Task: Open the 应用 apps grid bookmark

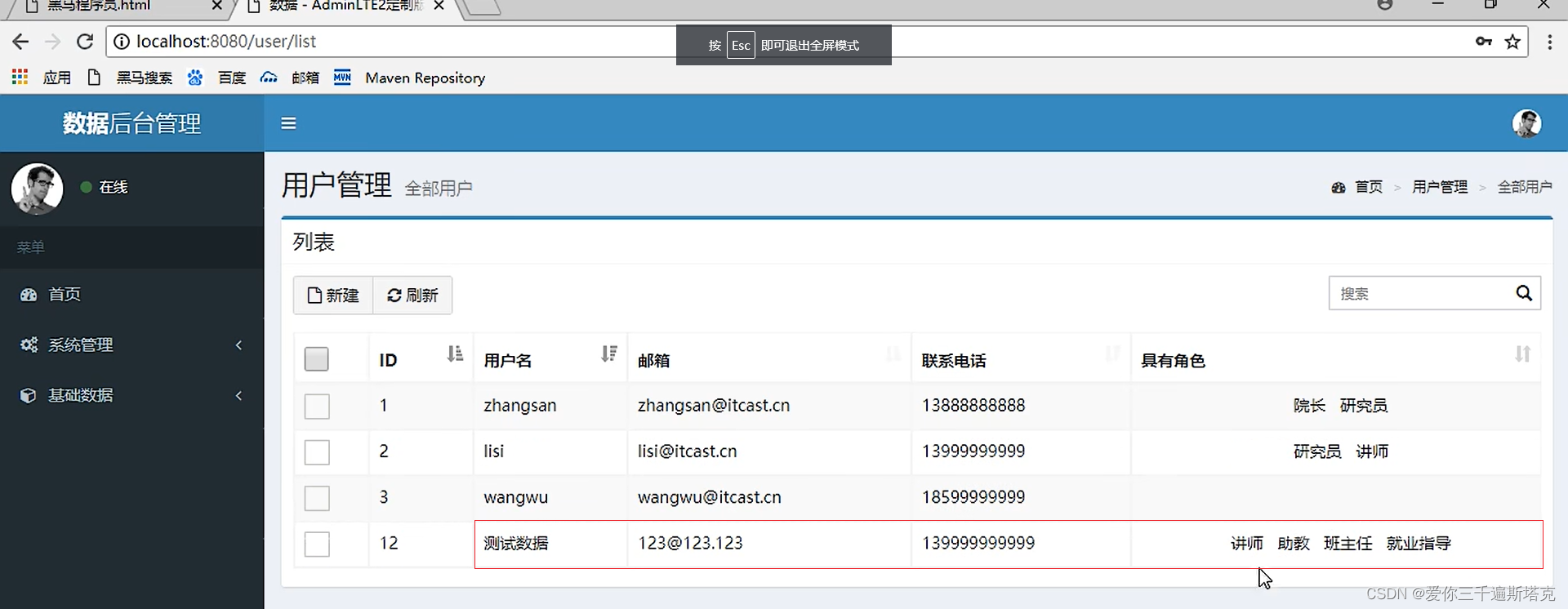Action: (20, 77)
